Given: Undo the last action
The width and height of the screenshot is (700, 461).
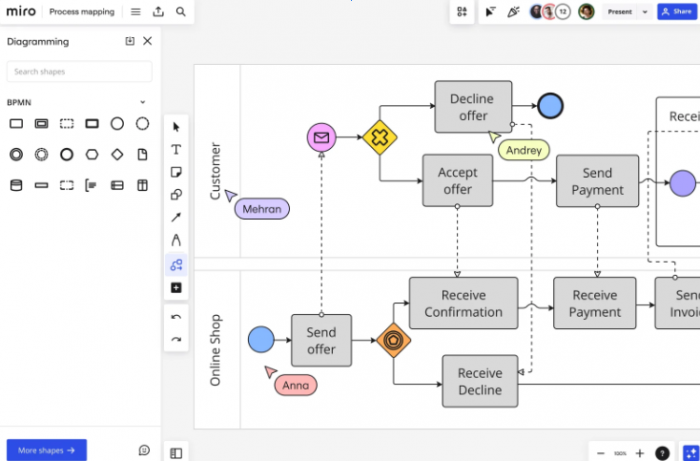Looking at the screenshot, I should [x=176, y=317].
